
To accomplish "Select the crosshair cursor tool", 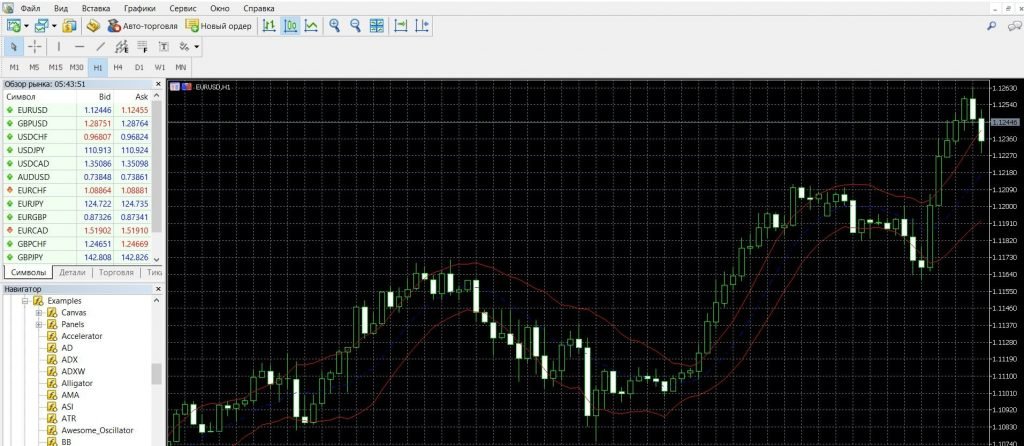I will click(x=35, y=47).
